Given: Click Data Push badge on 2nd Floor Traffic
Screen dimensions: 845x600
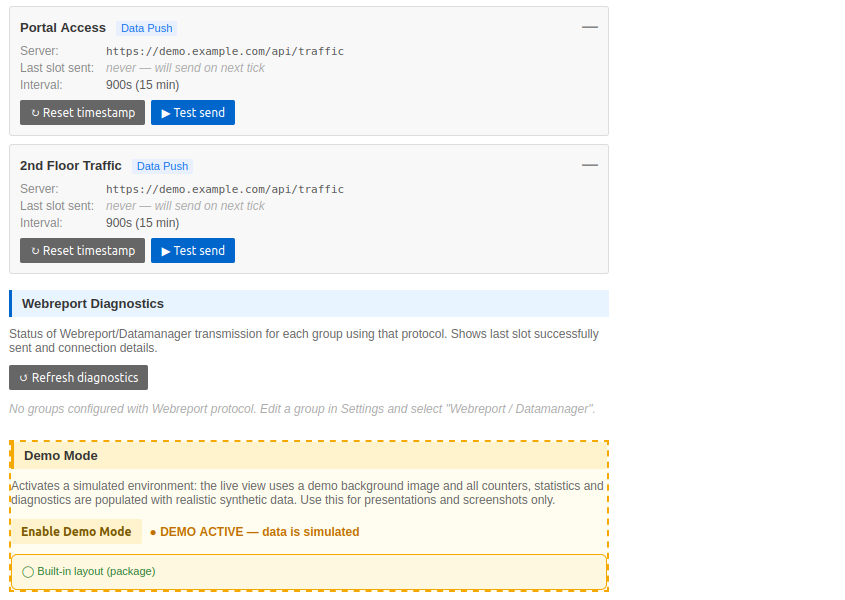Looking at the screenshot, I should click(x=162, y=166).
